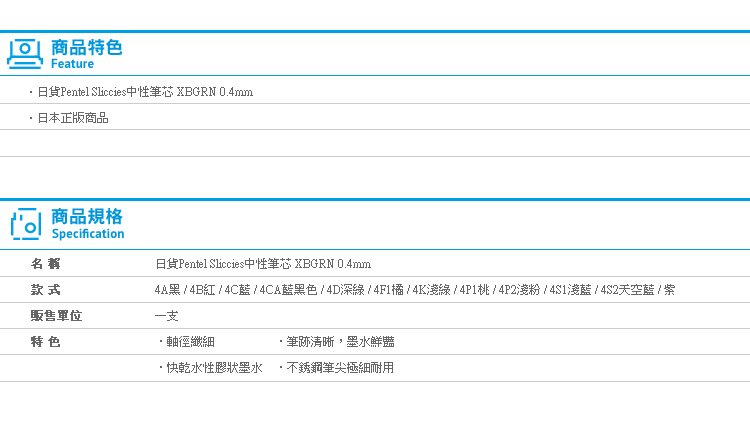Viewport: 750px width, 424px height.
Task: Click the '軸徑纖細' feature text
Action: 190,342
